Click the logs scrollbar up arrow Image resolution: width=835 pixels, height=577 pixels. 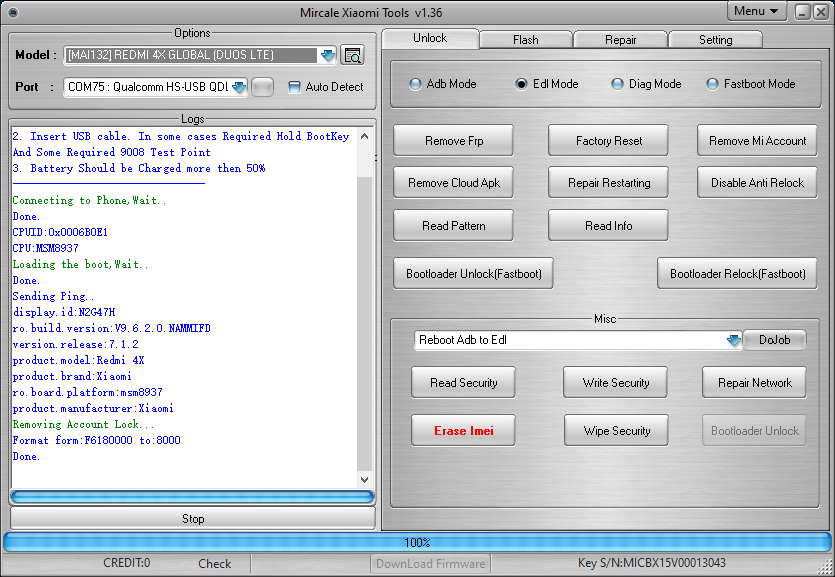(364, 136)
